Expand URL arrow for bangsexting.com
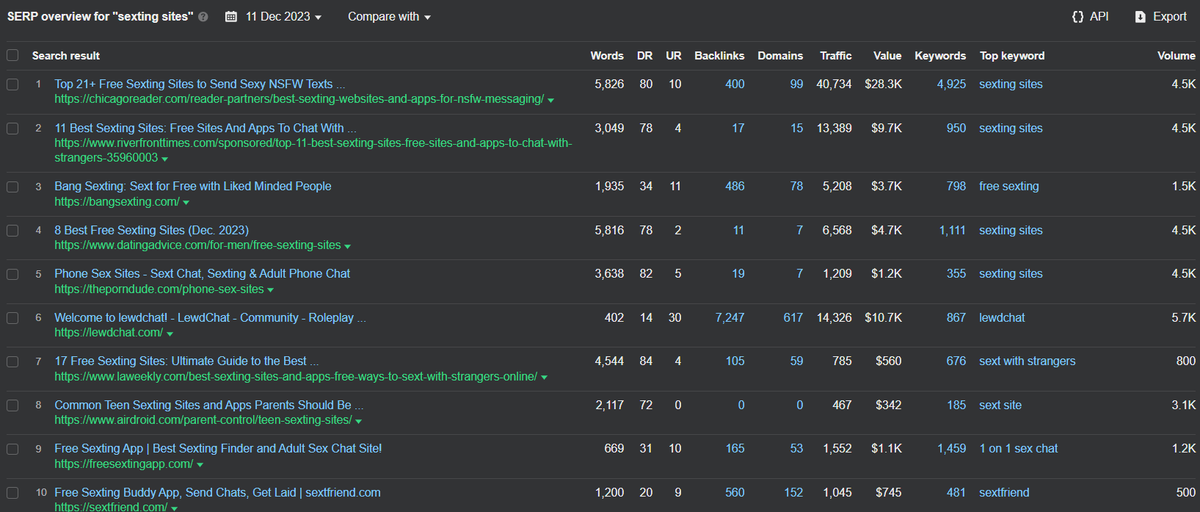Viewport: 1200px width, 512px height. (186, 203)
